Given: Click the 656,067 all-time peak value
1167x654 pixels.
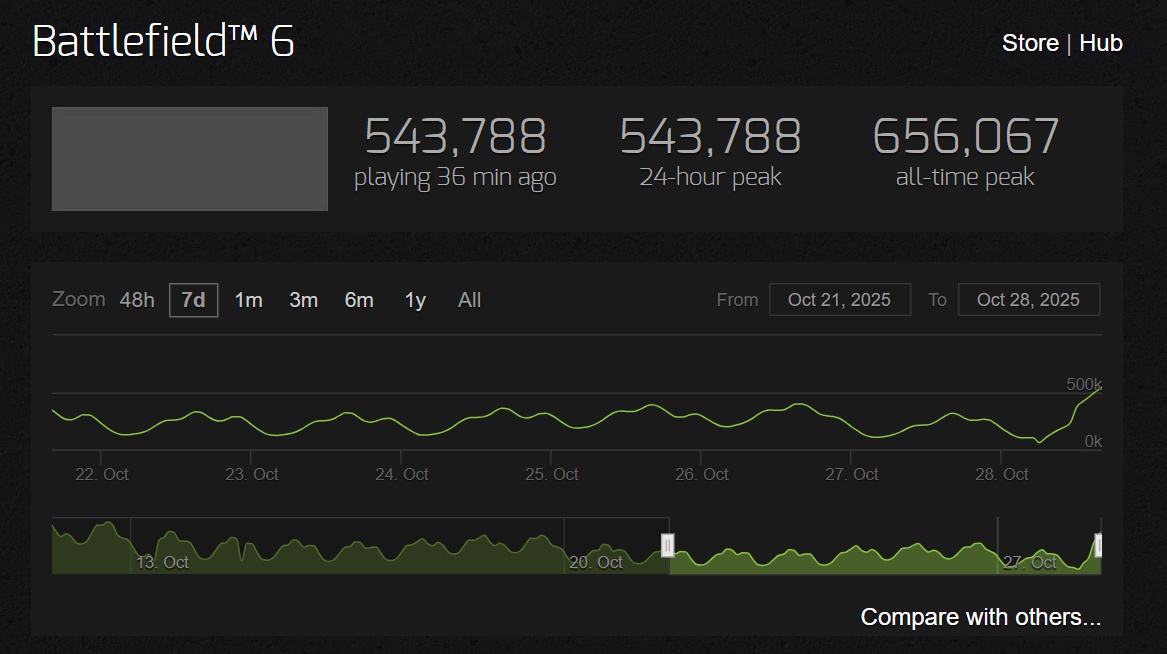Looking at the screenshot, I should point(965,136).
